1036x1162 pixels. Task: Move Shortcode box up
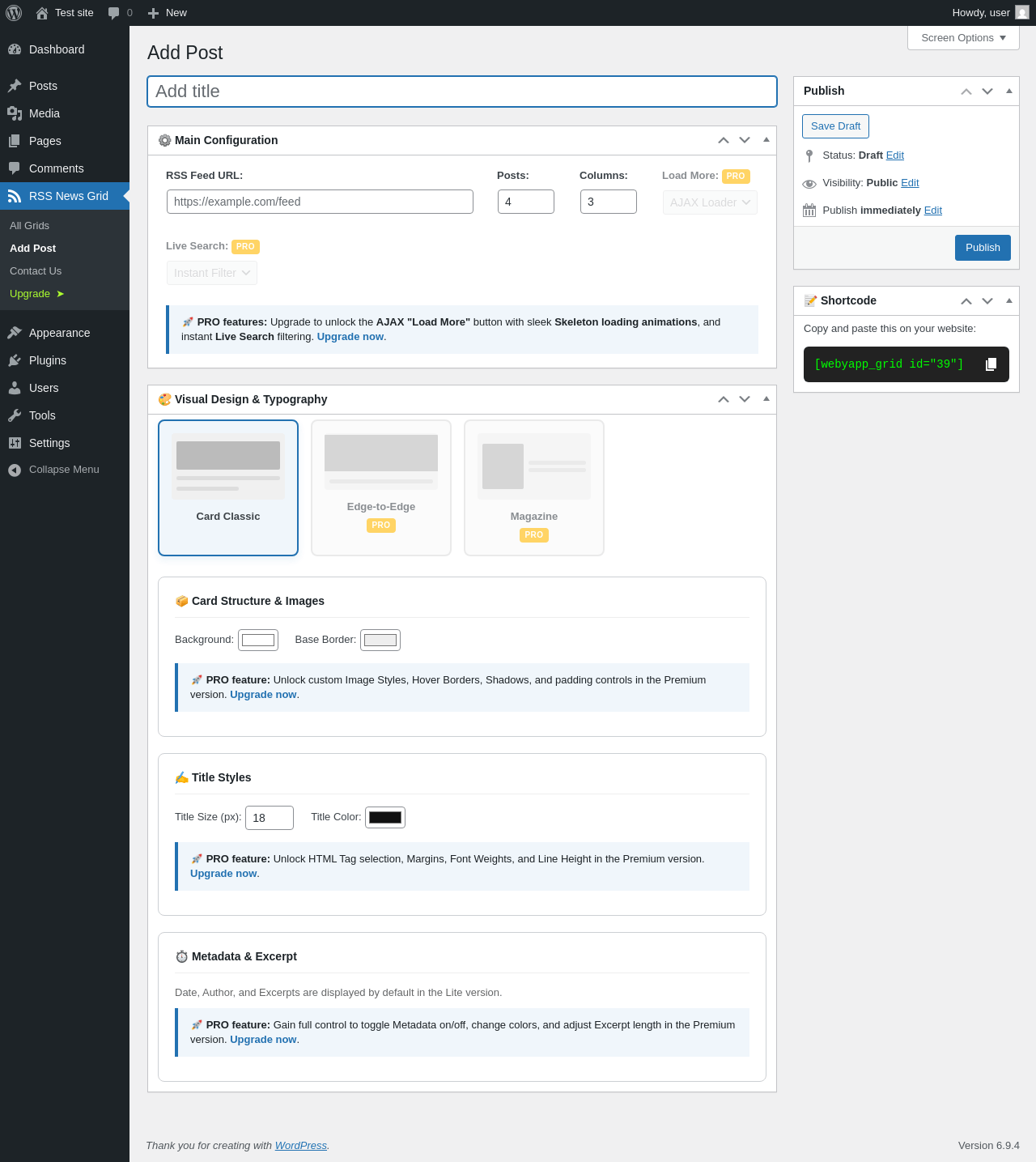coord(966,300)
